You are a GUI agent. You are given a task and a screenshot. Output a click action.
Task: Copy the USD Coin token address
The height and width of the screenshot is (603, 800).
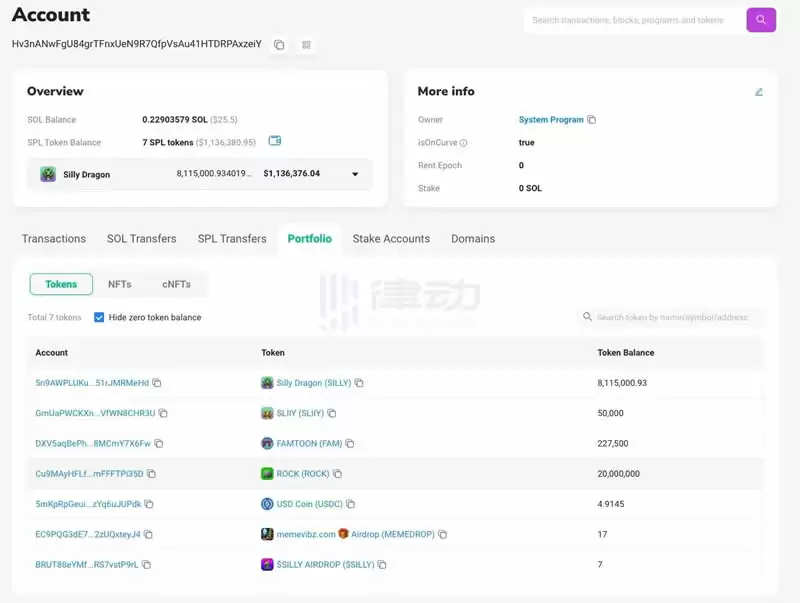(350, 504)
